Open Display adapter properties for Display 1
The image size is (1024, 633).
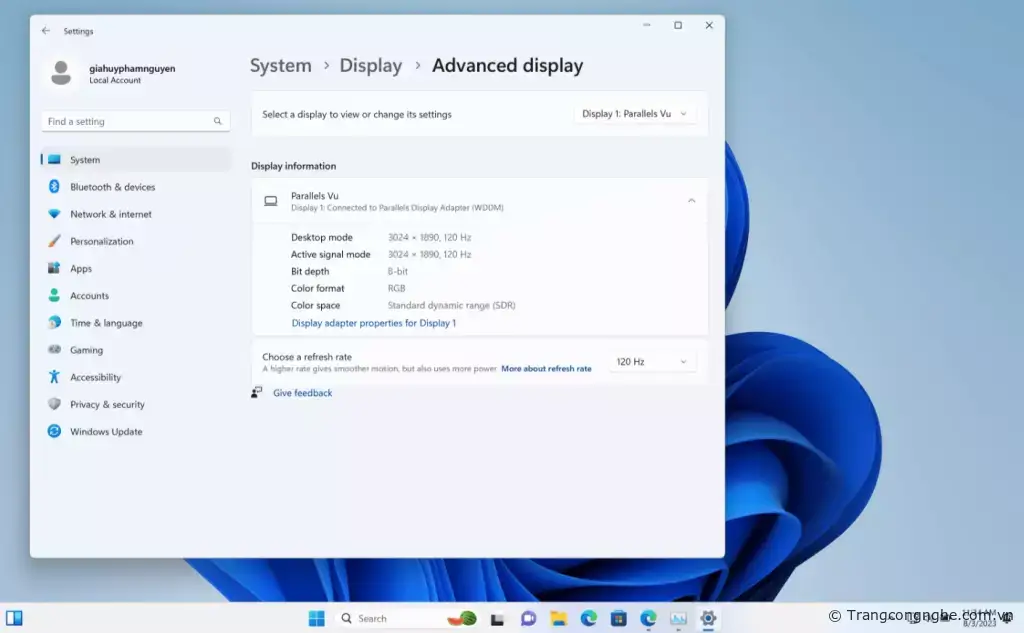point(373,323)
